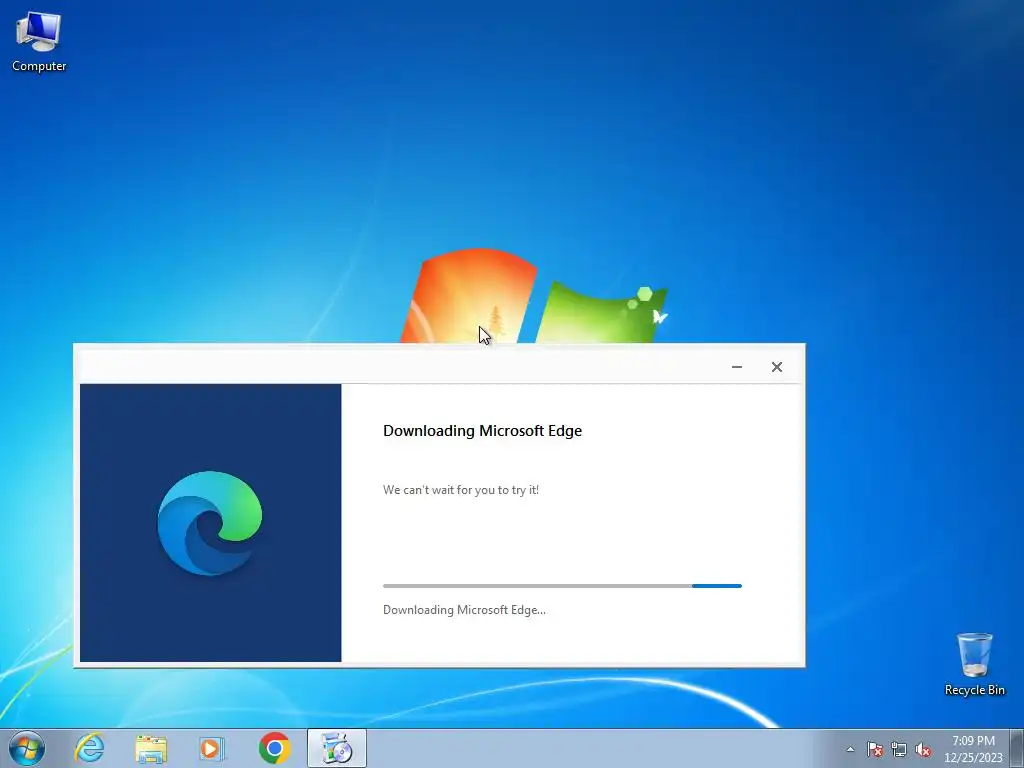
Task: Click the Edge download progress bar
Action: (x=562, y=586)
